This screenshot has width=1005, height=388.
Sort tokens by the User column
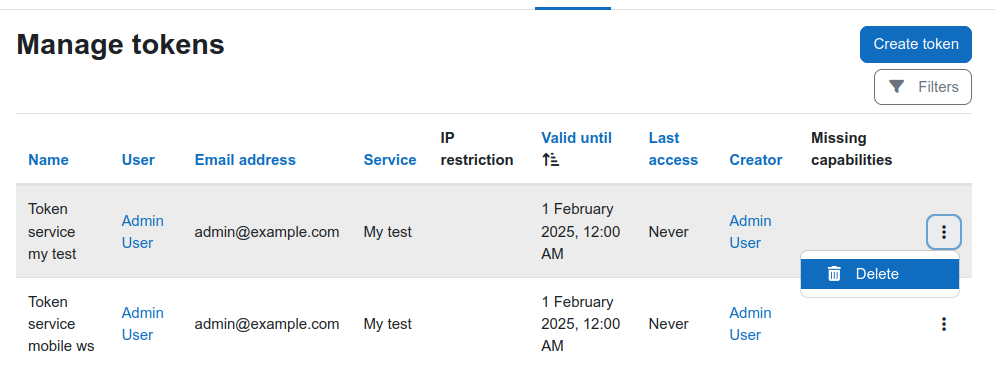click(138, 160)
